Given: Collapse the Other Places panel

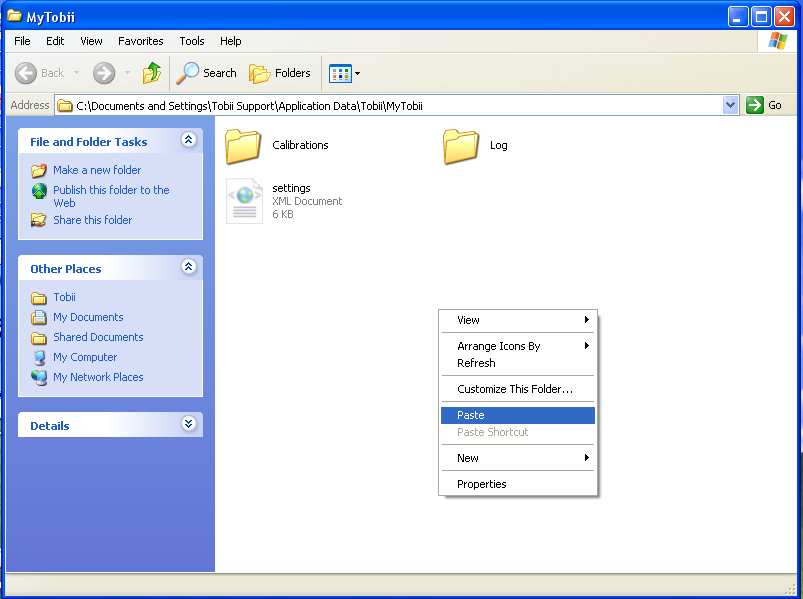Looking at the screenshot, I should click(188, 267).
